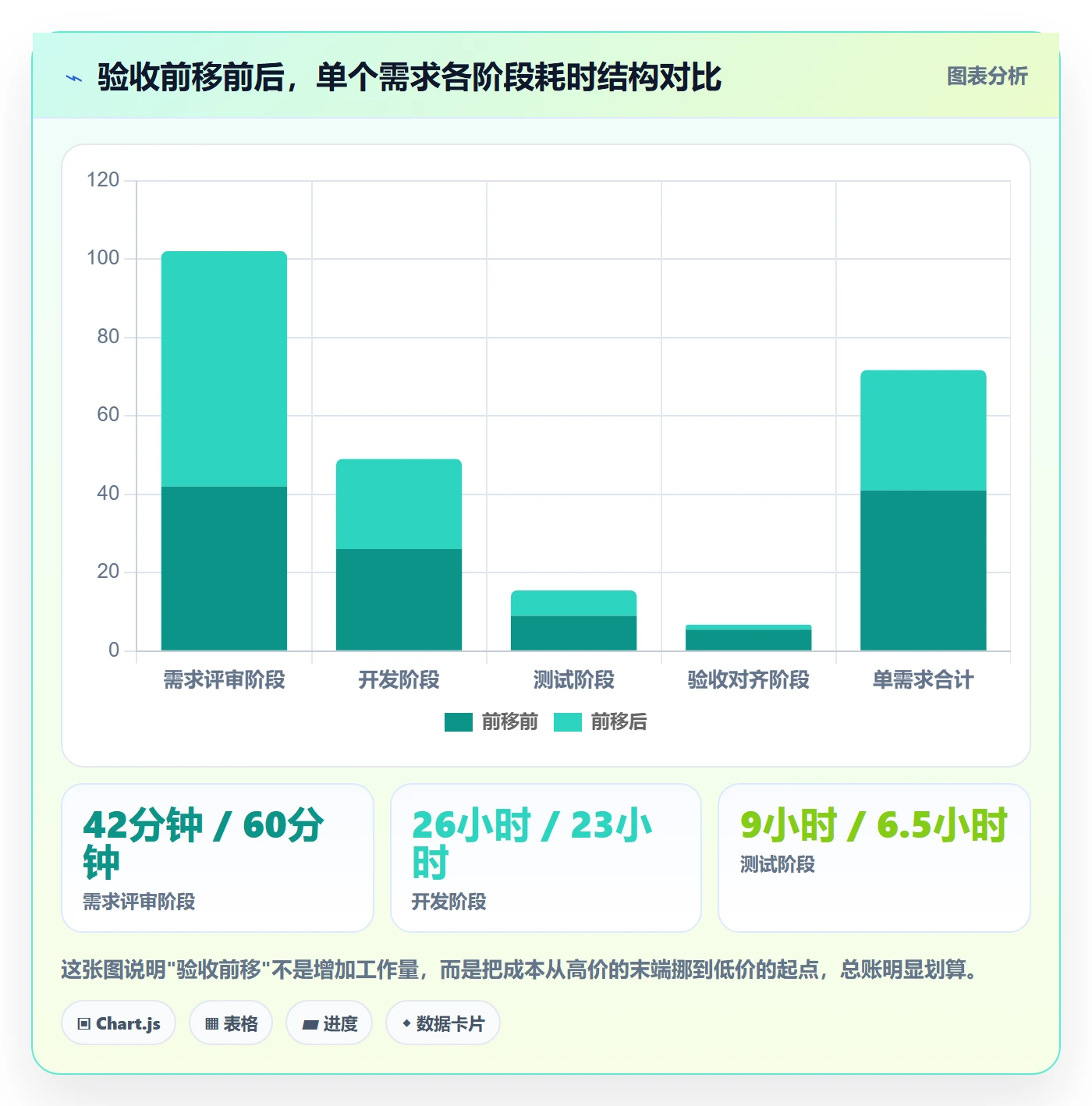Click the 60 y-axis tick label
This screenshot has width=1092, height=1106.
click(x=108, y=415)
